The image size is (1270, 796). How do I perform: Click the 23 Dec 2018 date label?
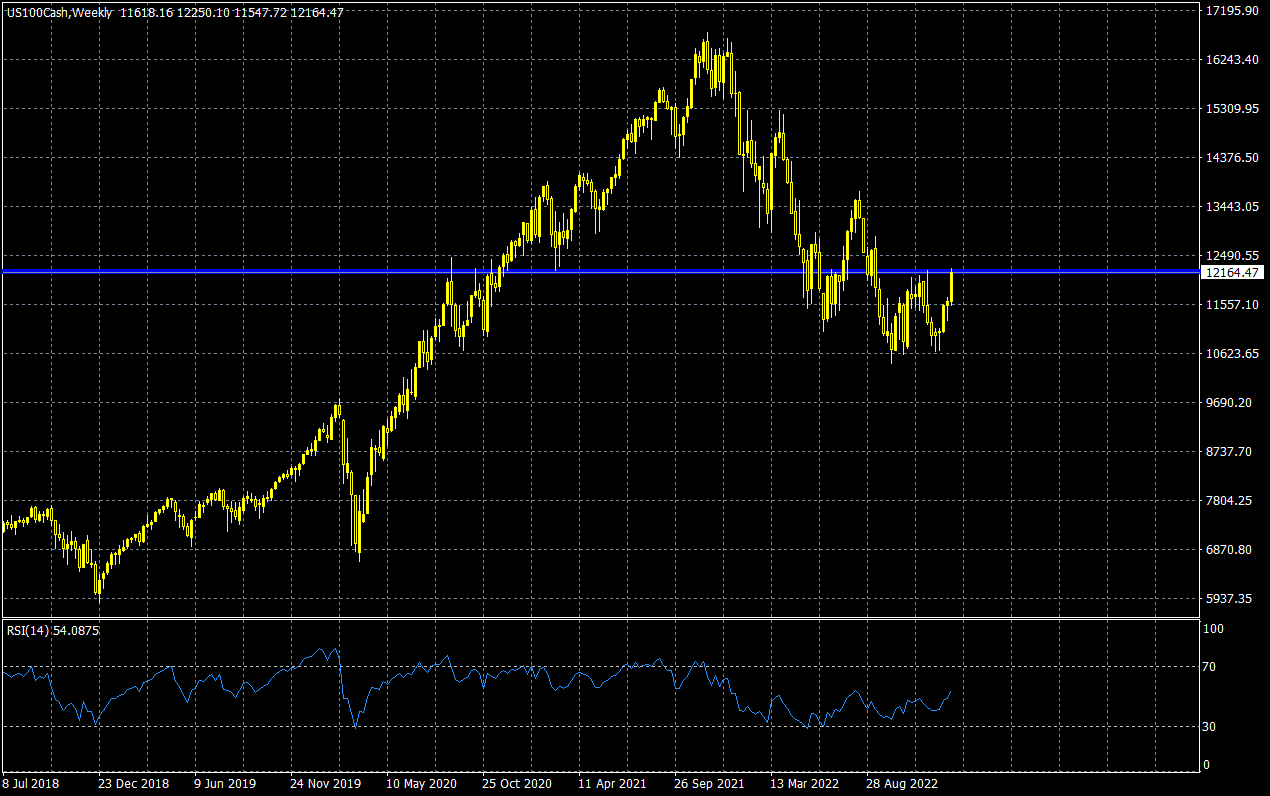(136, 784)
